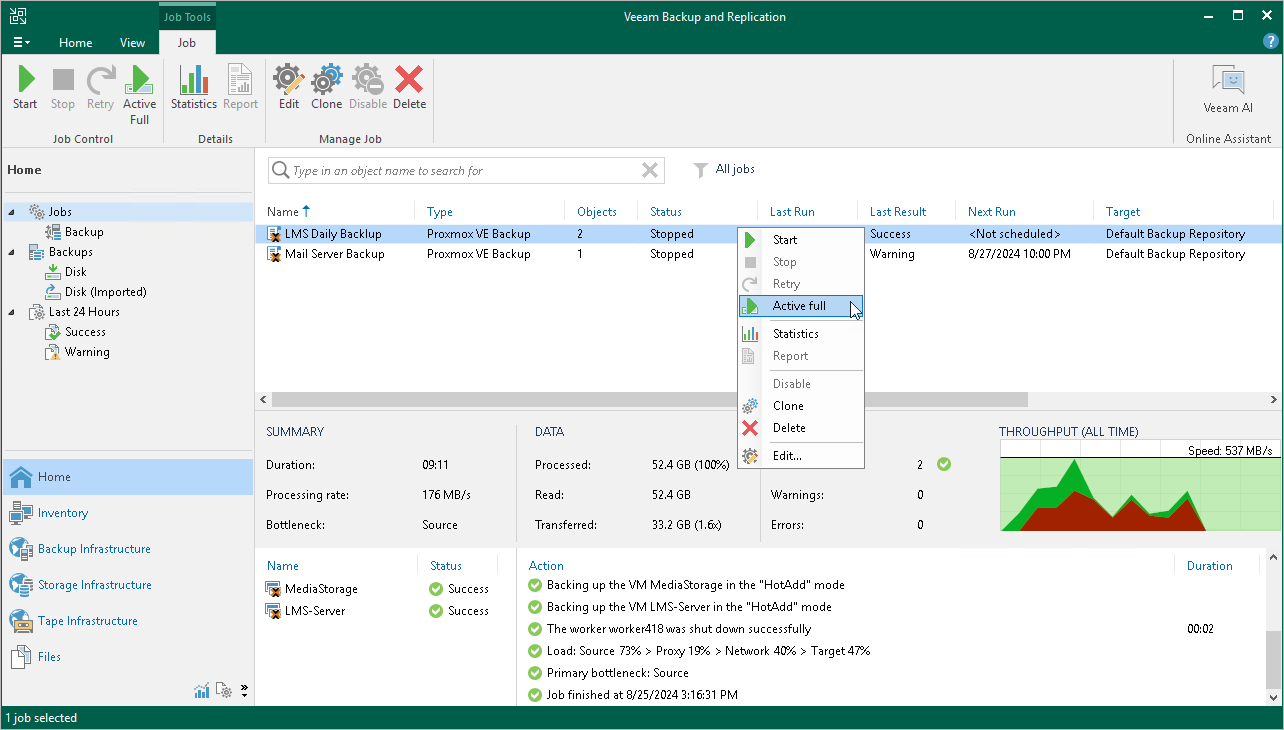This screenshot has width=1284, height=730.
Task: Select Active full in context menu
Action: click(799, 306)
